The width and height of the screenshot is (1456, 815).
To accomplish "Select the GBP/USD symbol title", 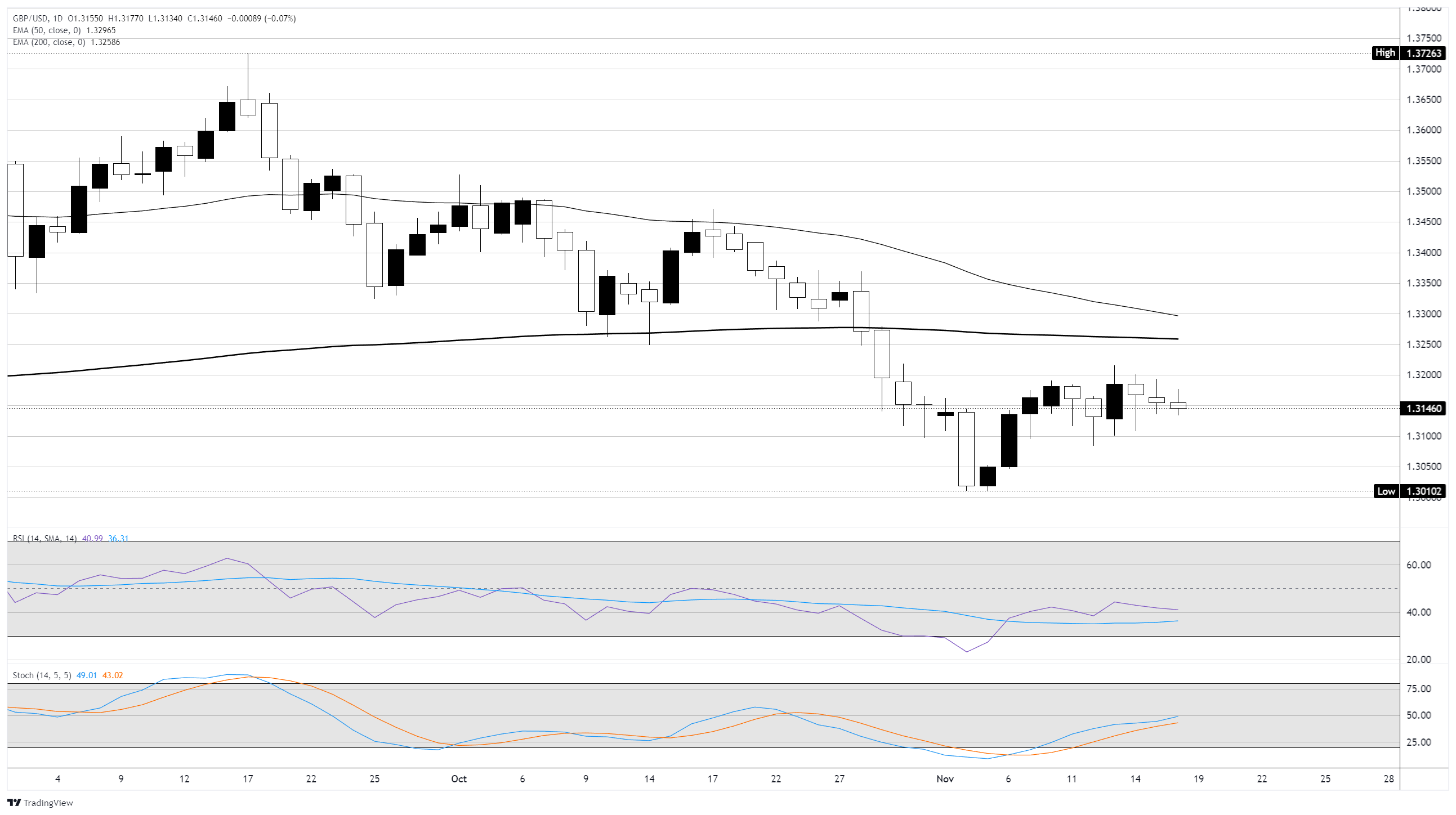I will tap(31, 19).
